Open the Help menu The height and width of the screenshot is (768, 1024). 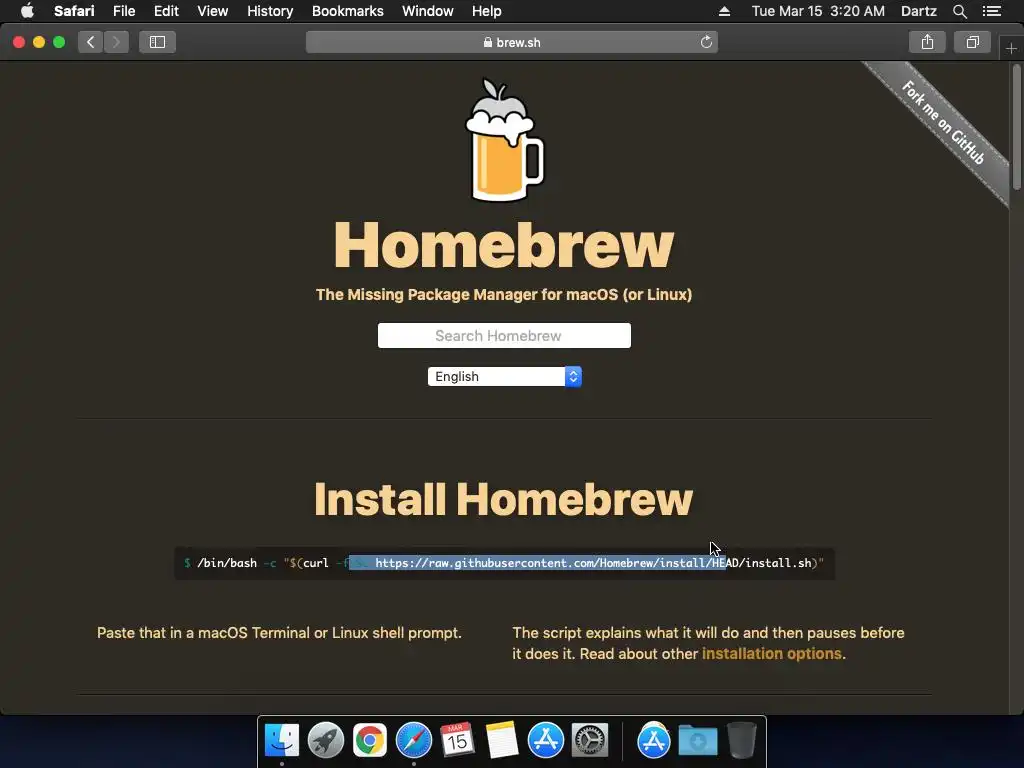(487, 11)
